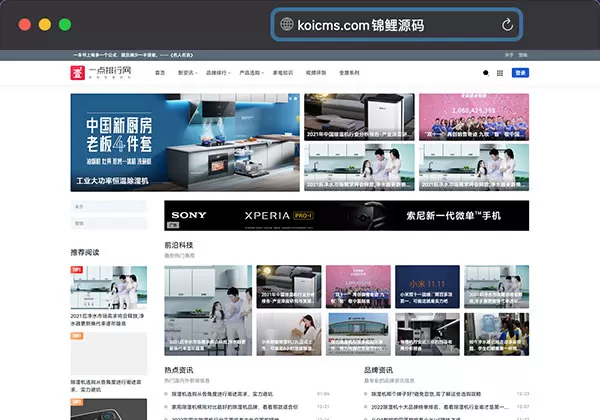
Task: Click the 前沿科技 section heading
Action: [179, 245]
